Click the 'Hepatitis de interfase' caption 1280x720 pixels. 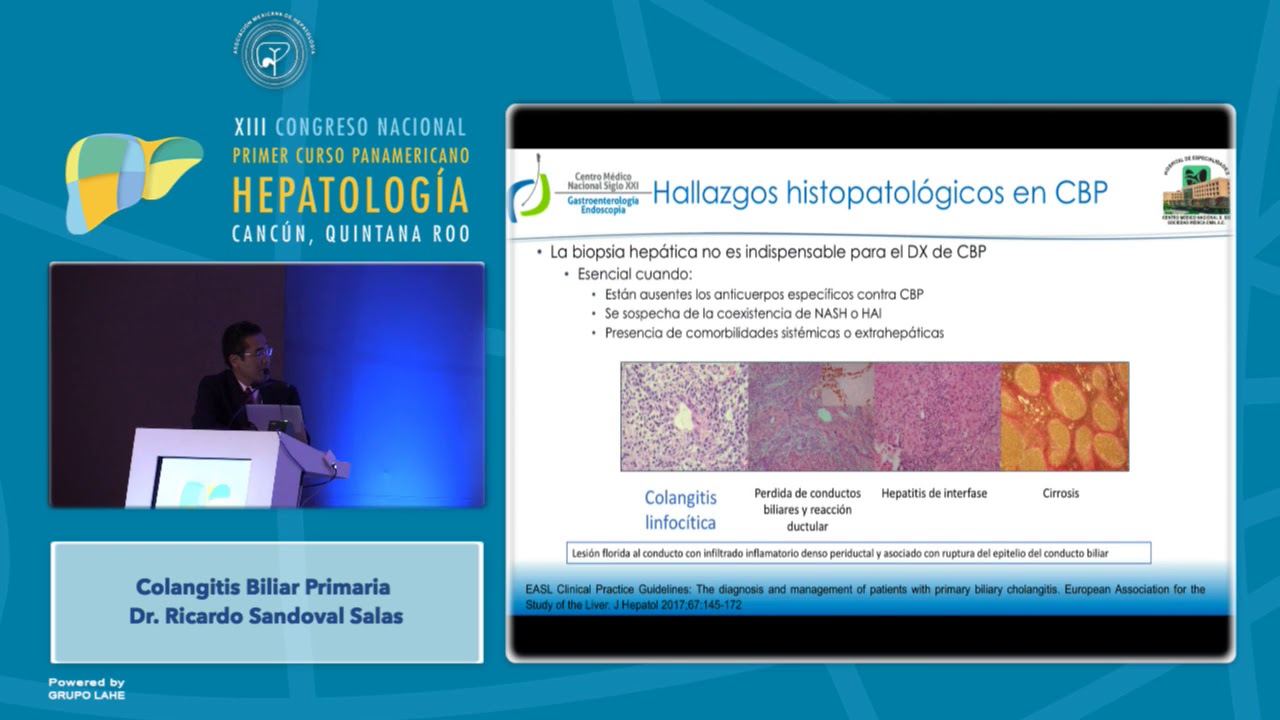(x=934, y=494)
